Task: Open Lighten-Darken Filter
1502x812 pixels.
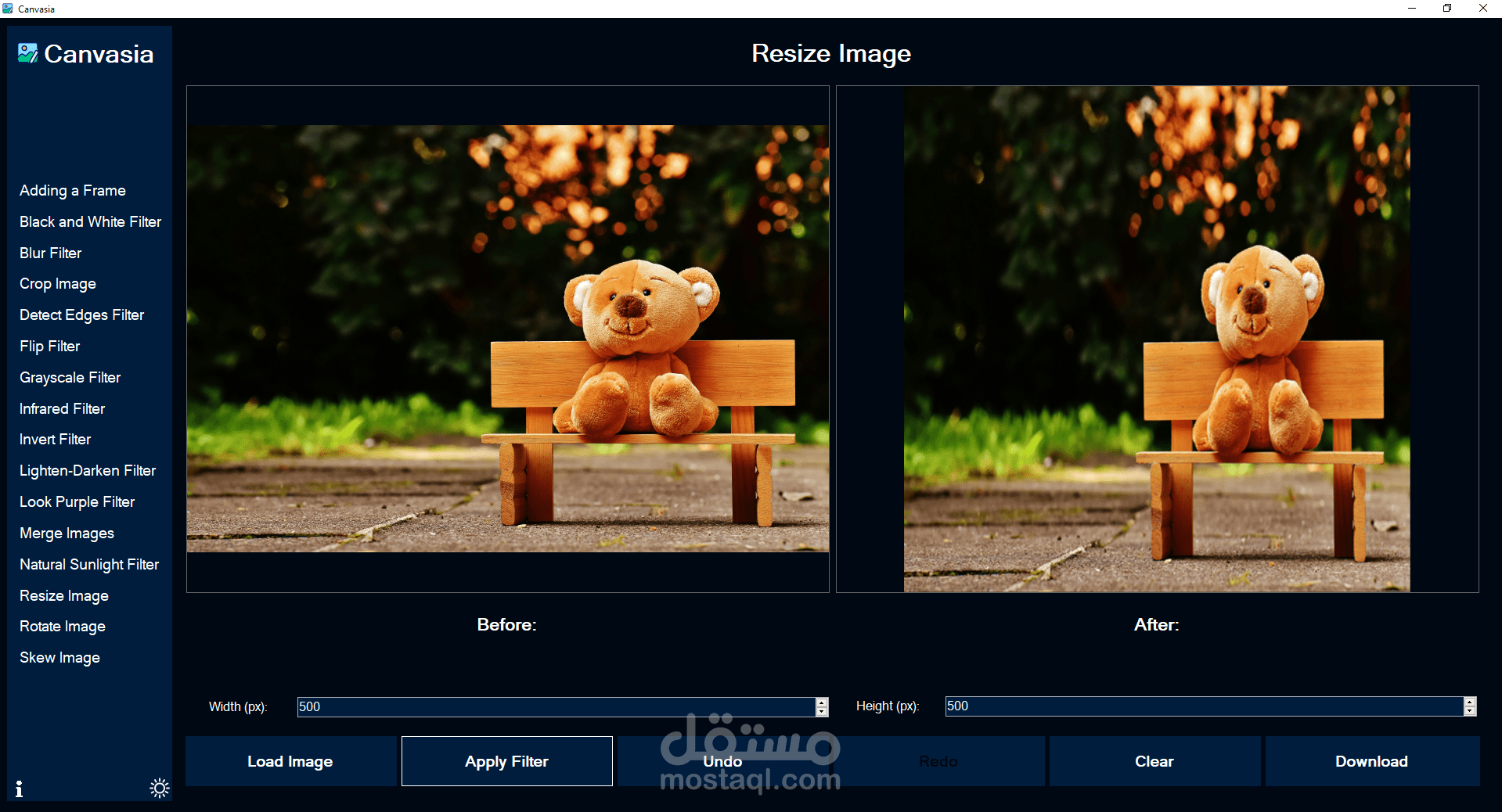Action: point(88,471)
